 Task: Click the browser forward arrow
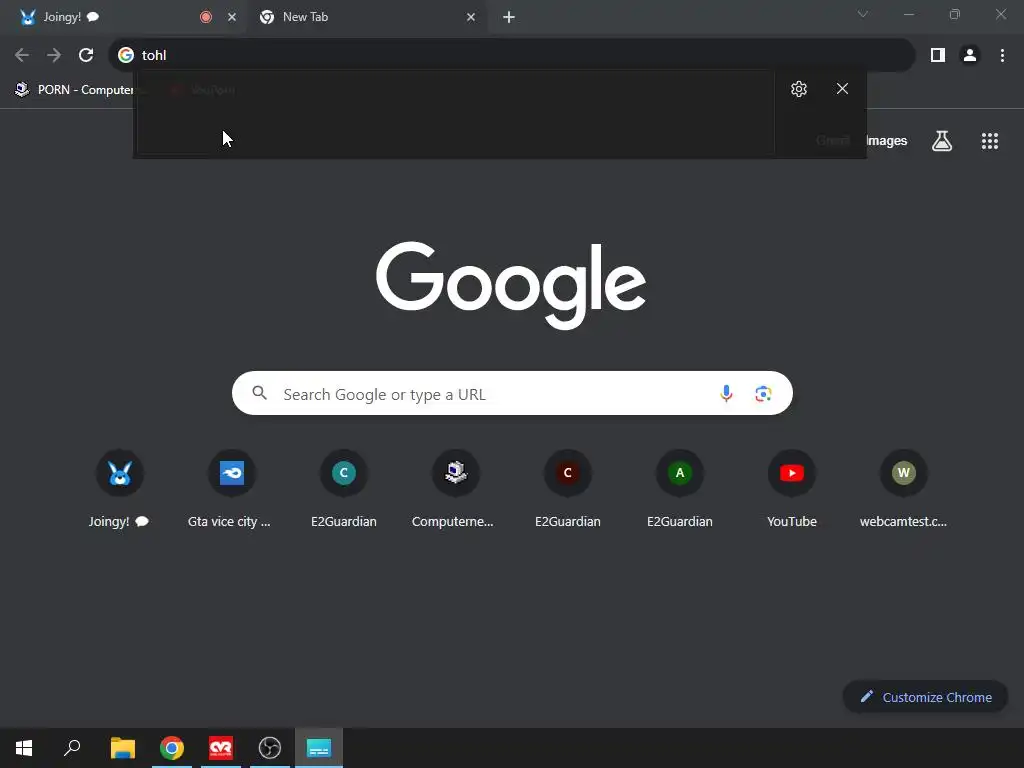(54, 55)
